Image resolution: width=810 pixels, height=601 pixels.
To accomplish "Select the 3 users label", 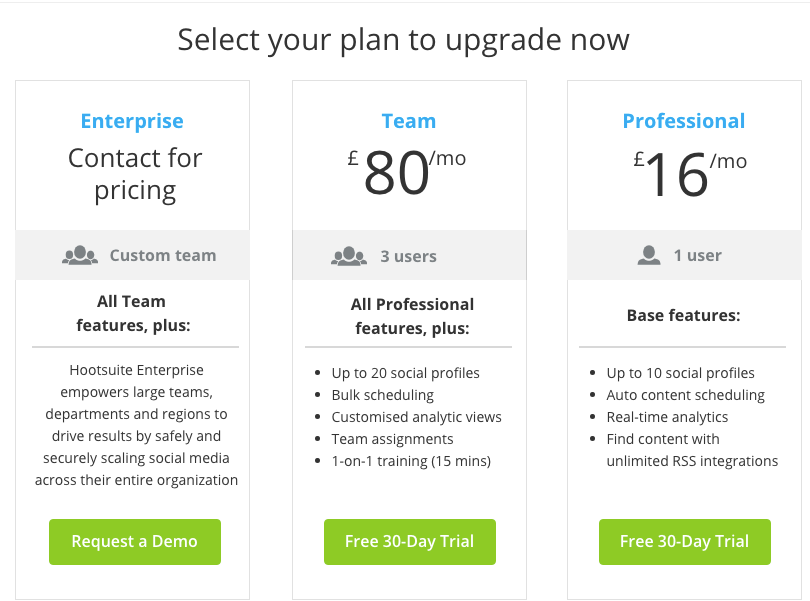I will coord(409,255).
